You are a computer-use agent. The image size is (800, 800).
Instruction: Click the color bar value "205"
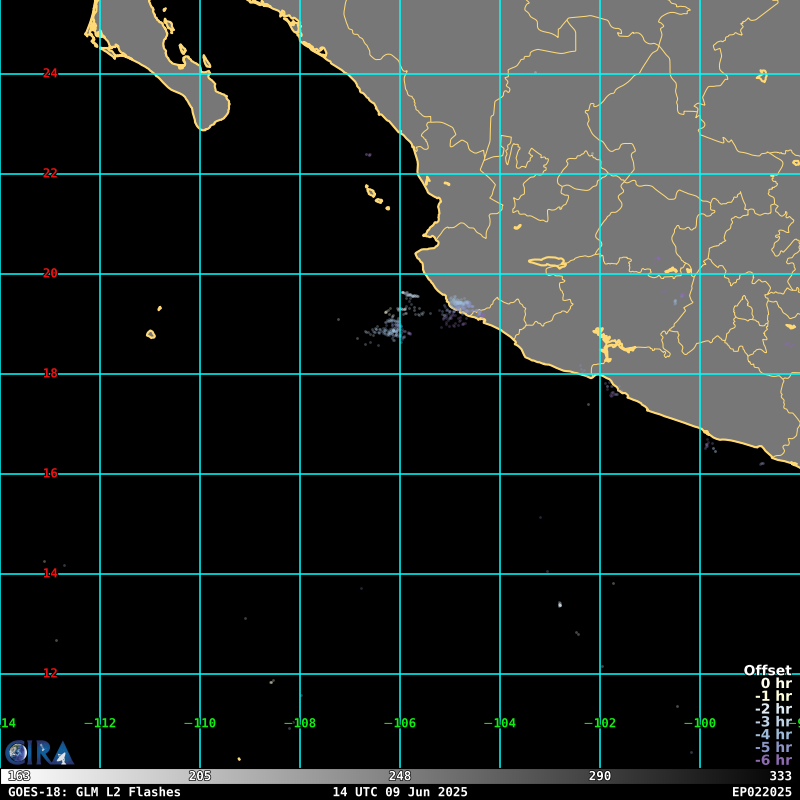point(200,776)
